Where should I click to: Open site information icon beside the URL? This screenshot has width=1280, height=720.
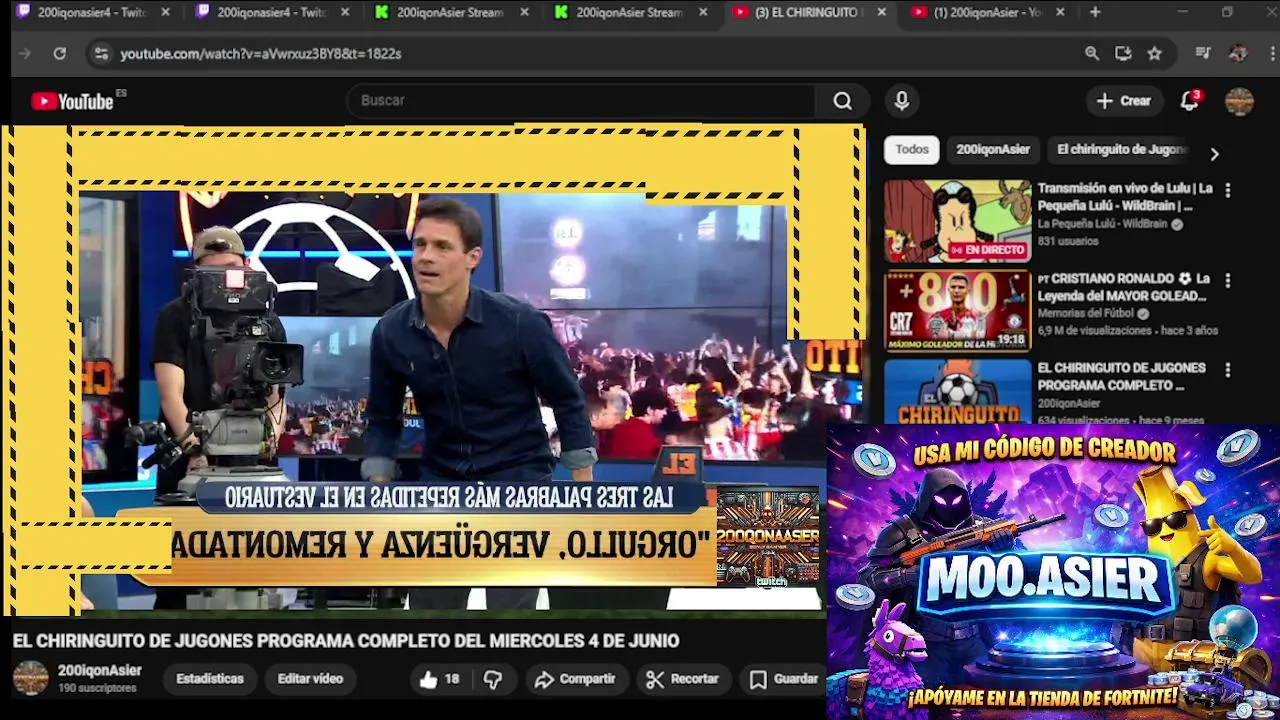pyautogui.click(x=100, y=54)
